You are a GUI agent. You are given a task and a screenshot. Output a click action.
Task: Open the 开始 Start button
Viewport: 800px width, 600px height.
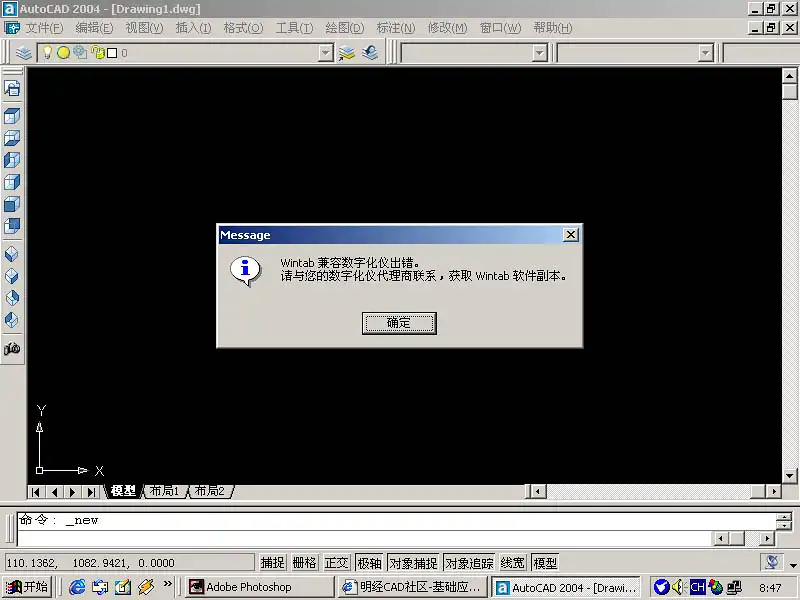click(28, 587)
